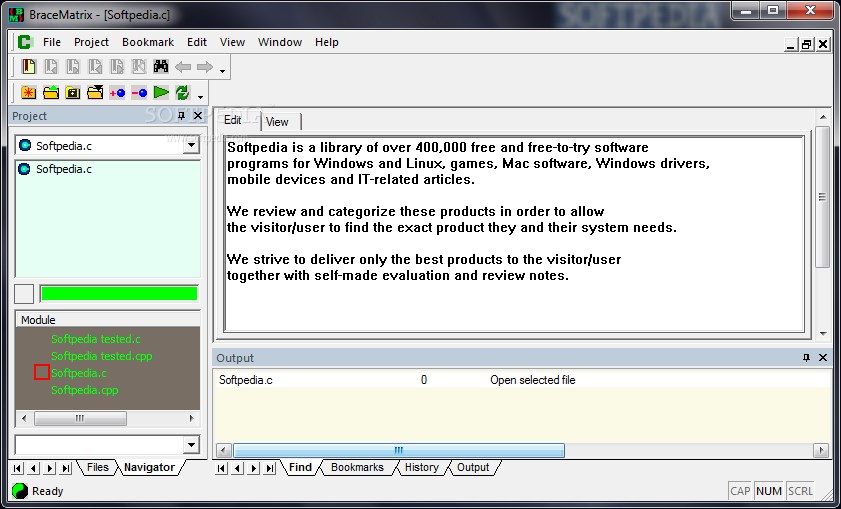This screenshot has height=509, width=841.
Task: Switch to the Bookmarks tab
Action: (357, 467)
